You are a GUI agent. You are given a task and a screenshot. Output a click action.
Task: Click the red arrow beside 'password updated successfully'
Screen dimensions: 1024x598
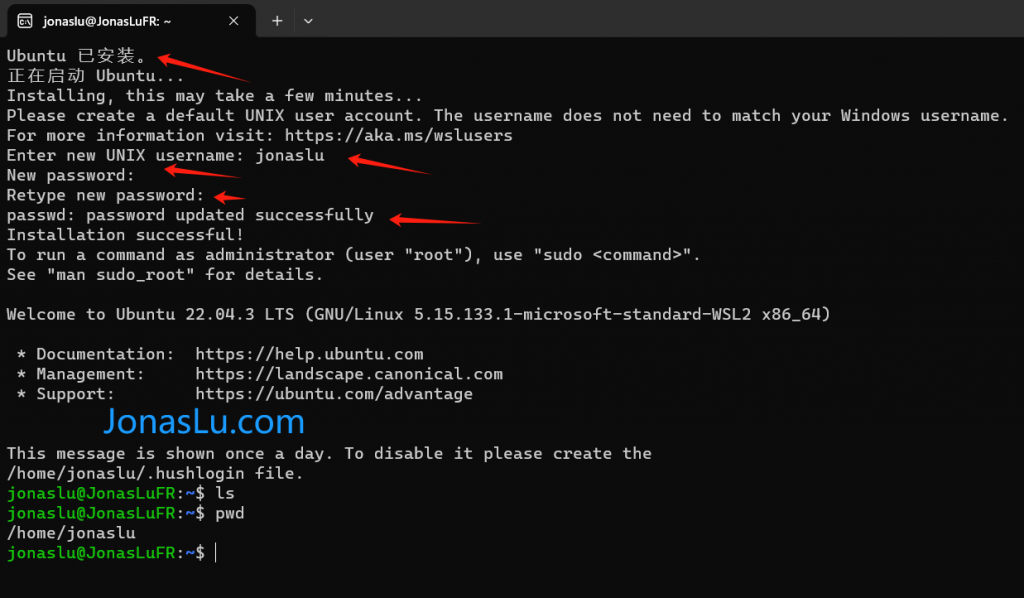[435, 221]
